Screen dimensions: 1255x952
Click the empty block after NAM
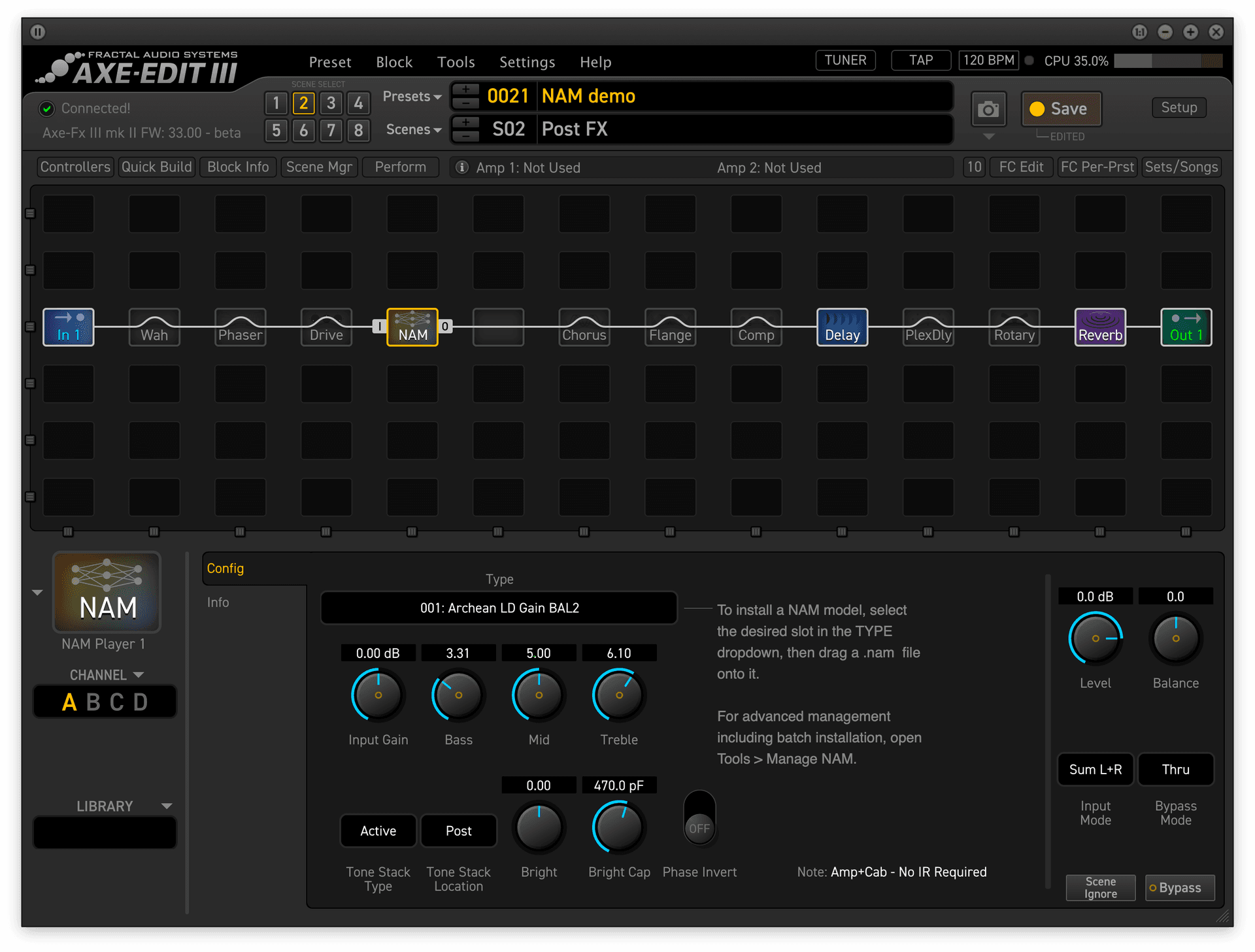click(498, 327)
